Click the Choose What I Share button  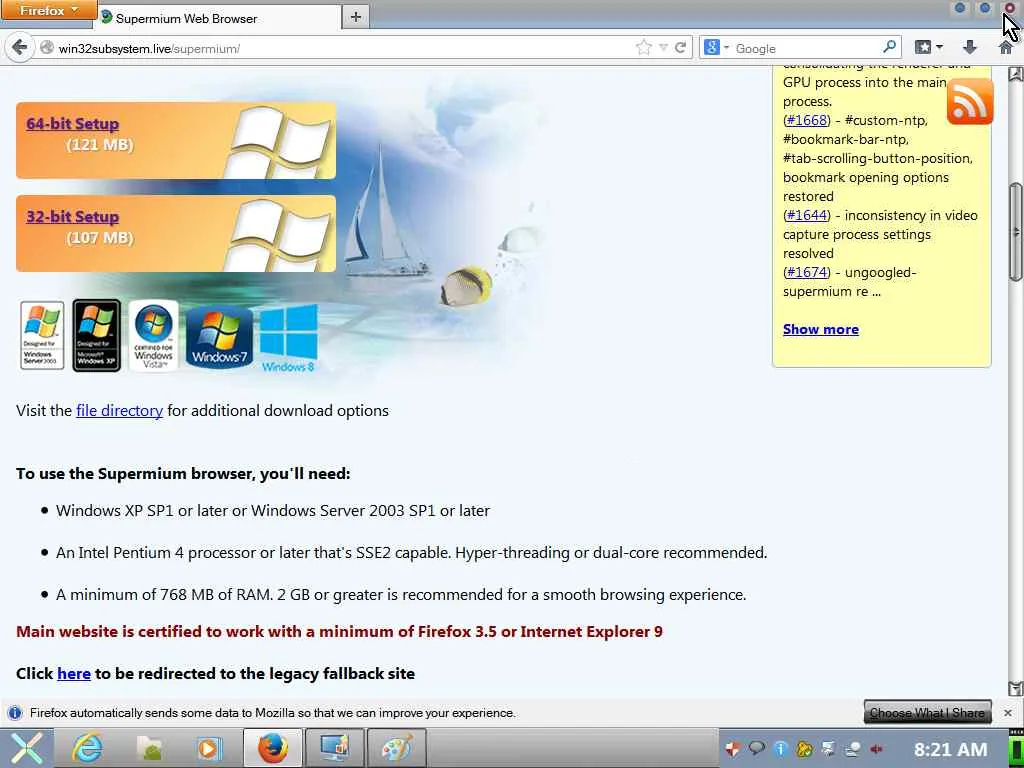pos(927,712)
